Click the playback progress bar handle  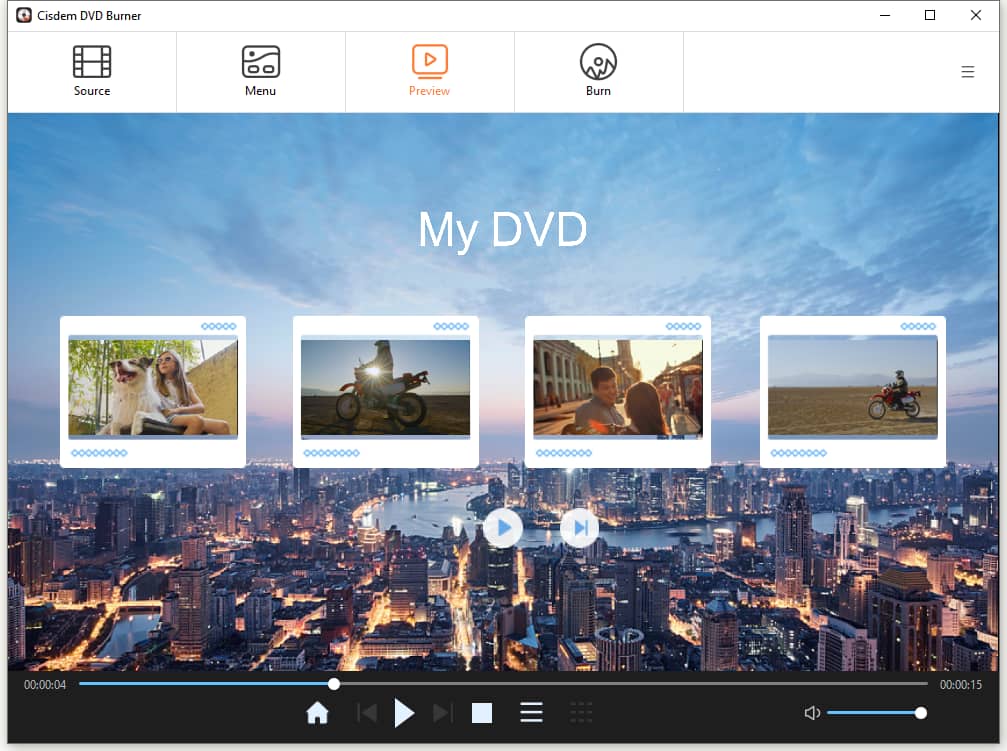pos(333,684)
